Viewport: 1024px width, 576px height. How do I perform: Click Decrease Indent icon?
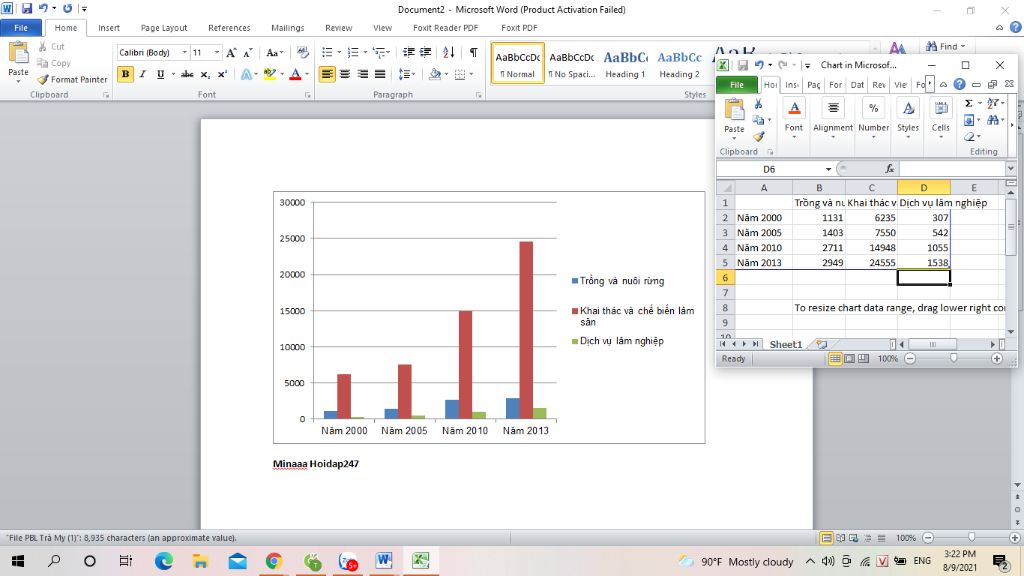(408, 52)
